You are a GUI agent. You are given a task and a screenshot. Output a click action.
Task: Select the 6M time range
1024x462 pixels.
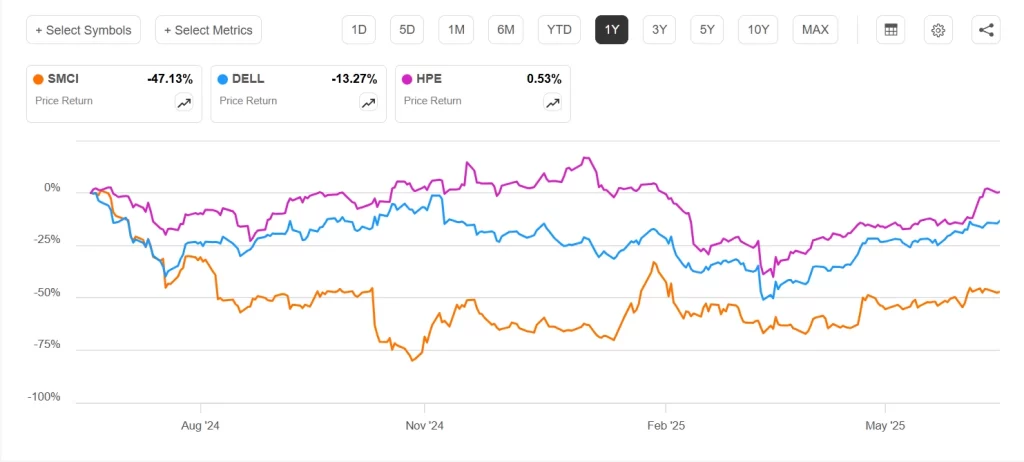506,30
